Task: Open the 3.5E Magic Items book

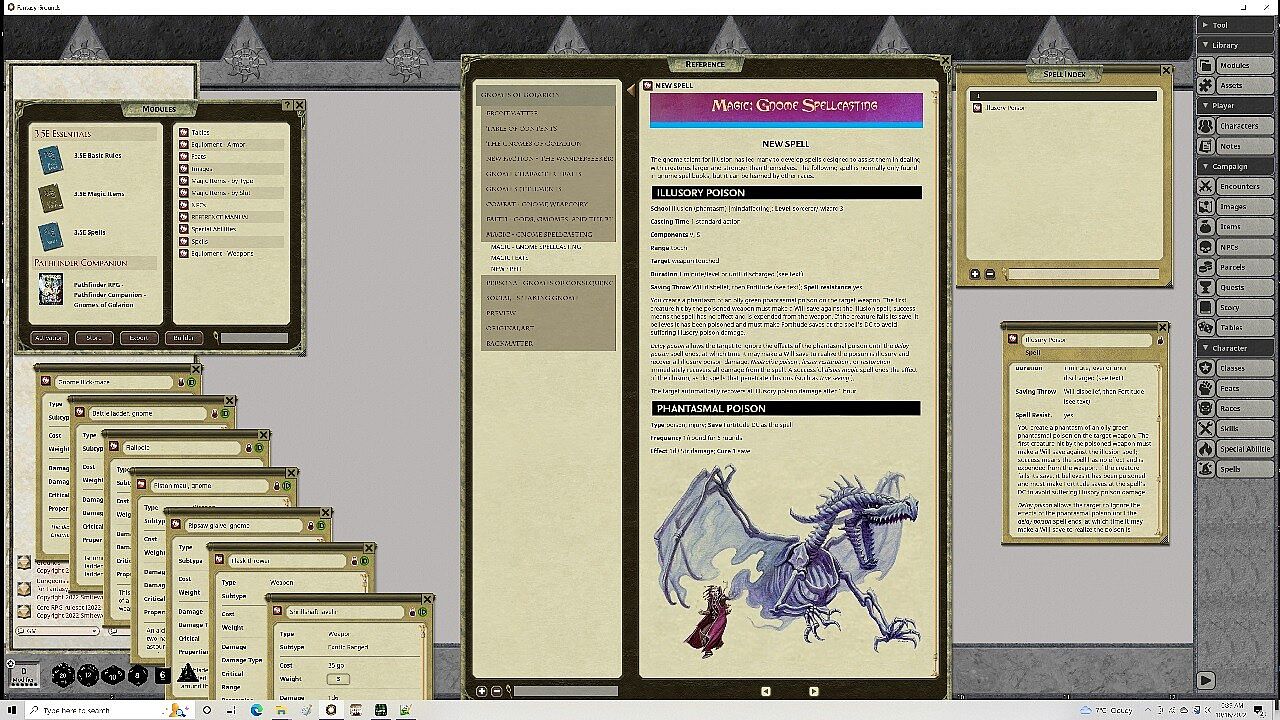Action: coord(50,196)
